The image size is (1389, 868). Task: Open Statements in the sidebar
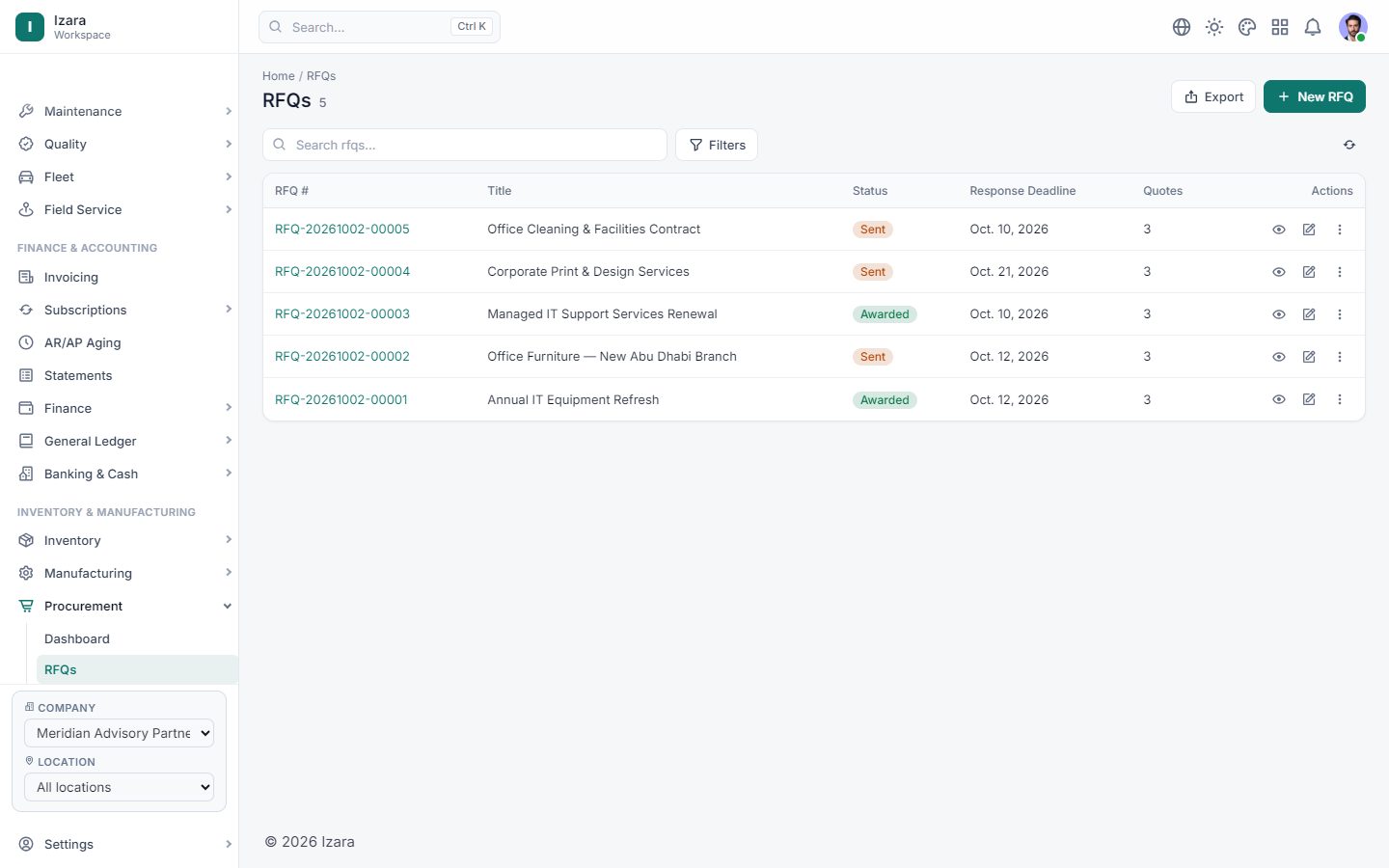click(x=124, y=375)
